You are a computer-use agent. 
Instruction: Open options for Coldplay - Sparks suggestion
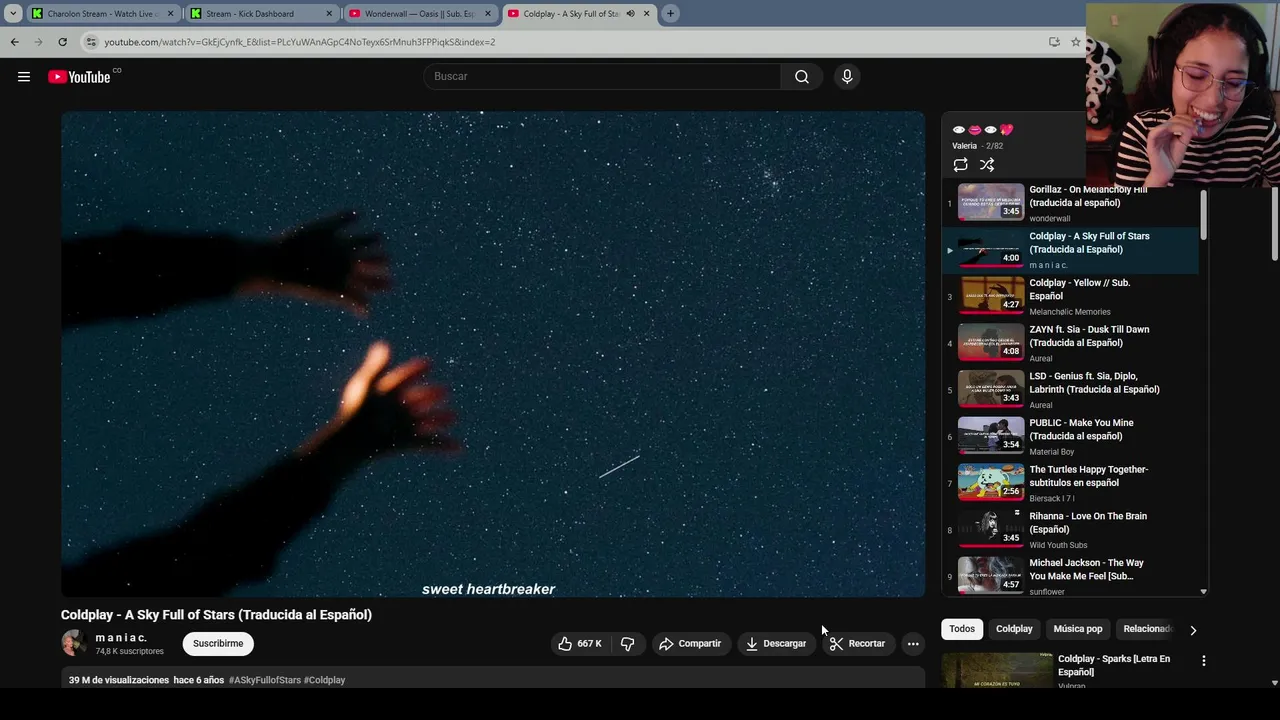[x=1203, y=661]
